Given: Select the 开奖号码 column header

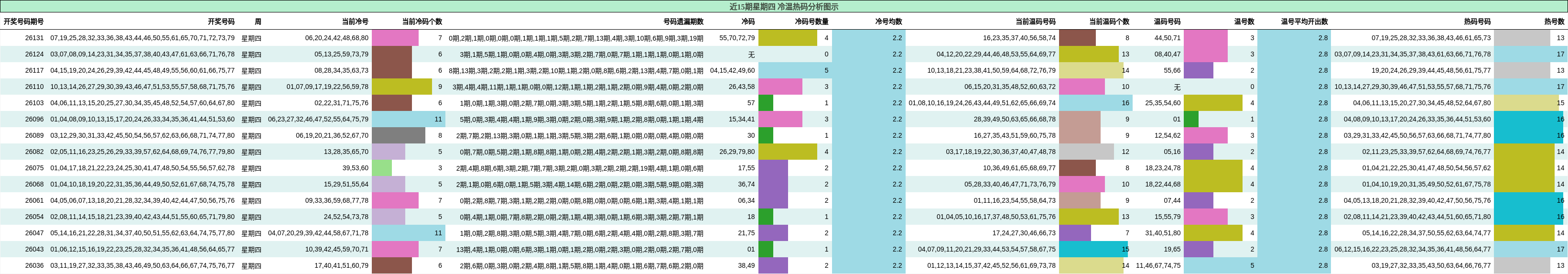Looking at the screenshot, I should (221, 22).
